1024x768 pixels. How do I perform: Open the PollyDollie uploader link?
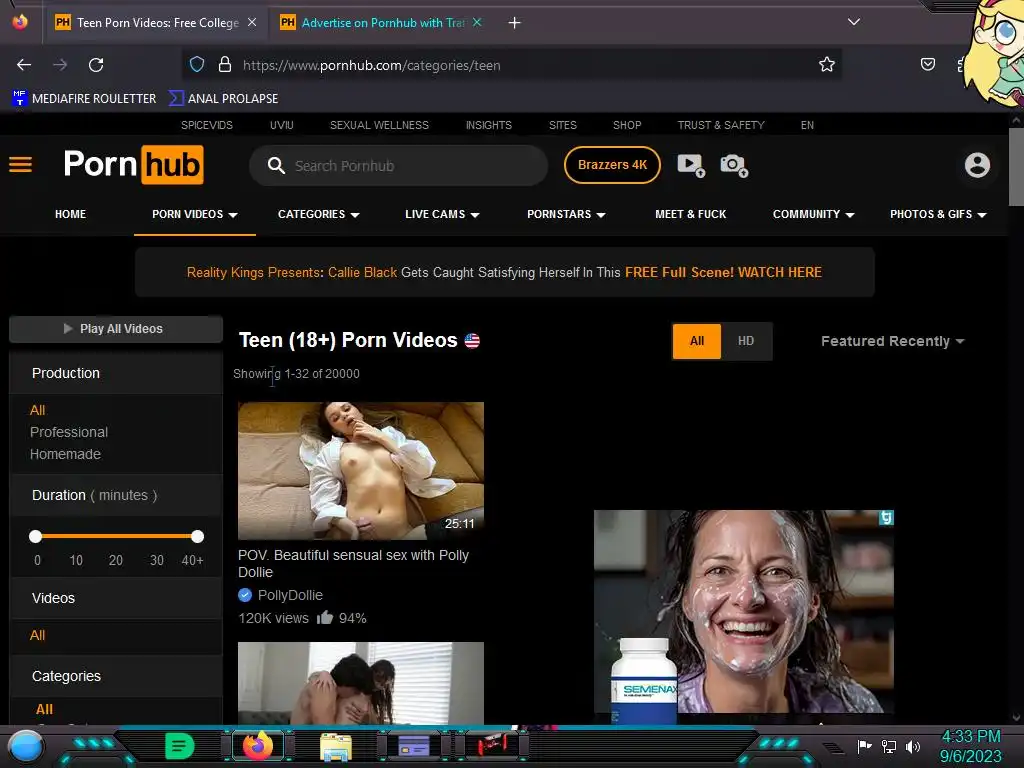[290, 595]
